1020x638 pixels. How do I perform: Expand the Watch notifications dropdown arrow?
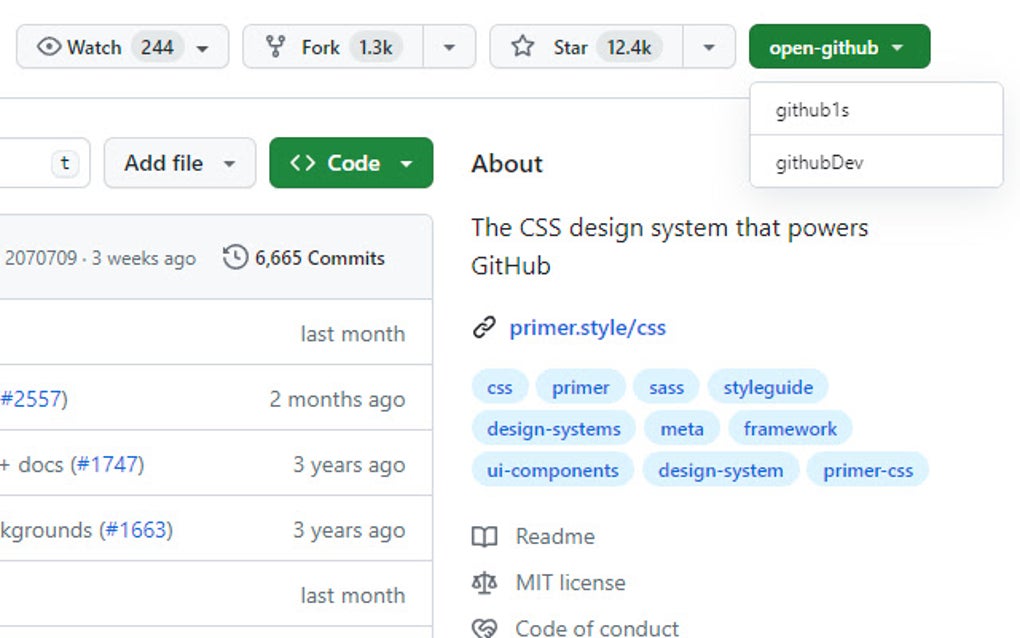coord(203,48)
